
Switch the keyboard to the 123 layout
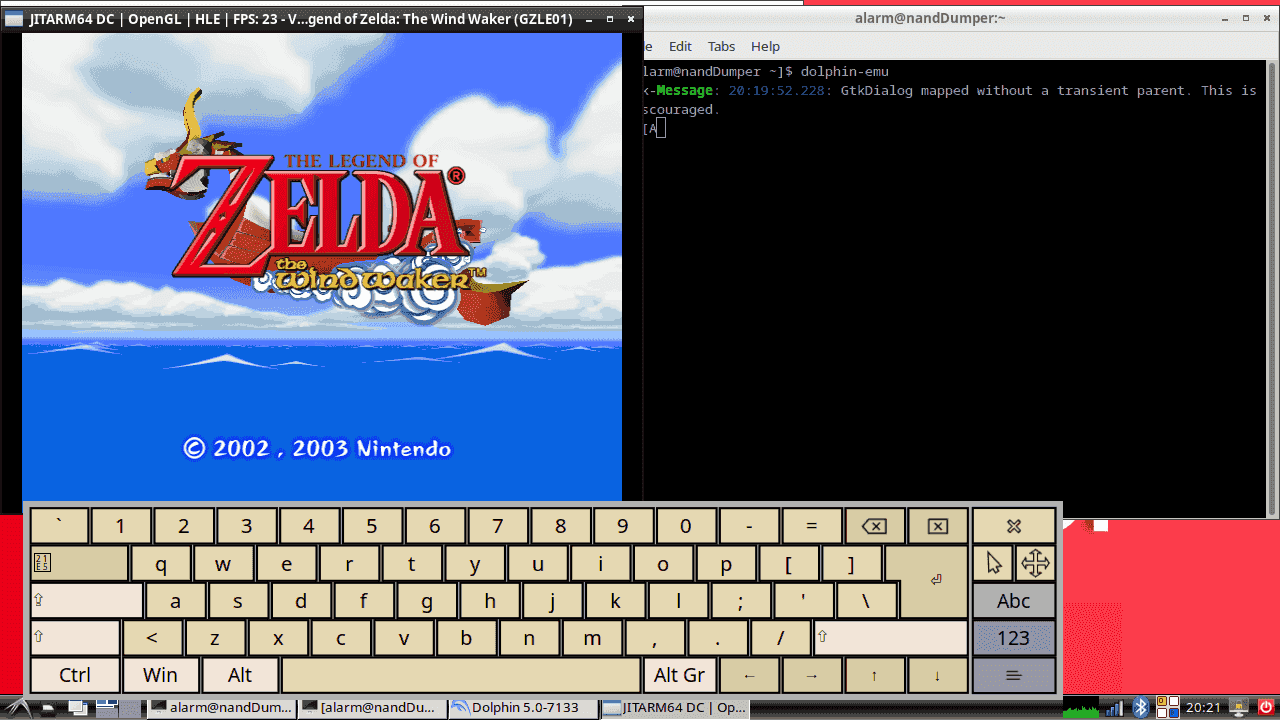pos(1014,638)
